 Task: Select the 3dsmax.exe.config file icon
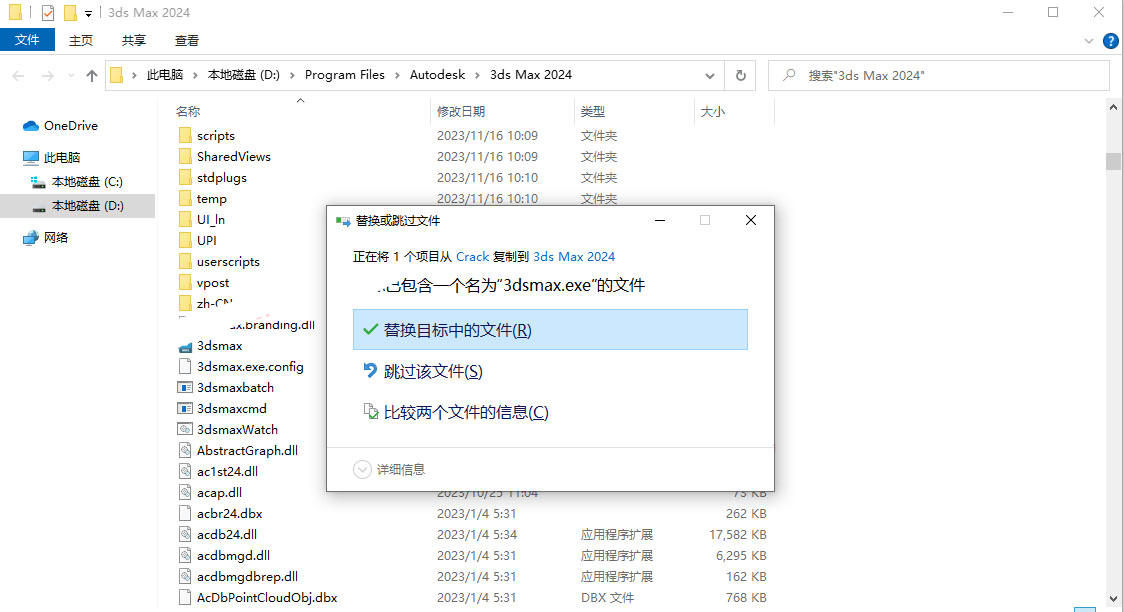tap(185, 366)
